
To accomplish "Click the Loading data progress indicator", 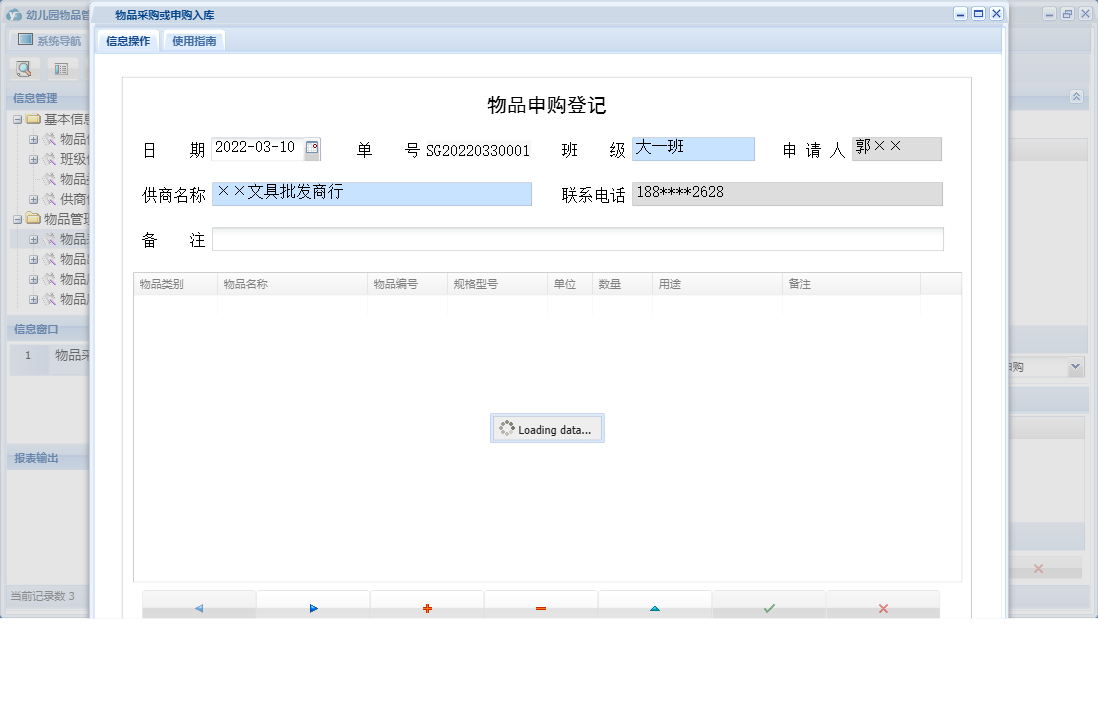I will click(x=547, y=428).
